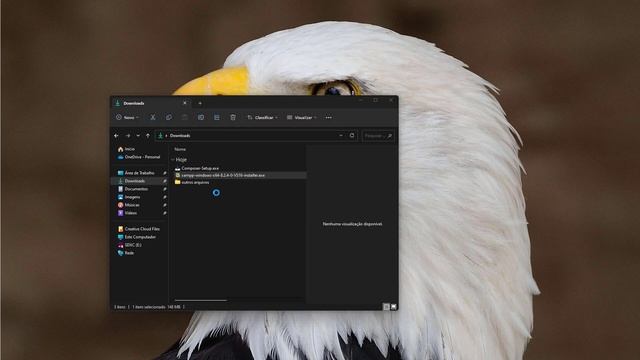The height and width of the screenshot is (360, 640).
Task: Unpin Área de Trabalho using its pin icon
Action: tap(164, 173)
